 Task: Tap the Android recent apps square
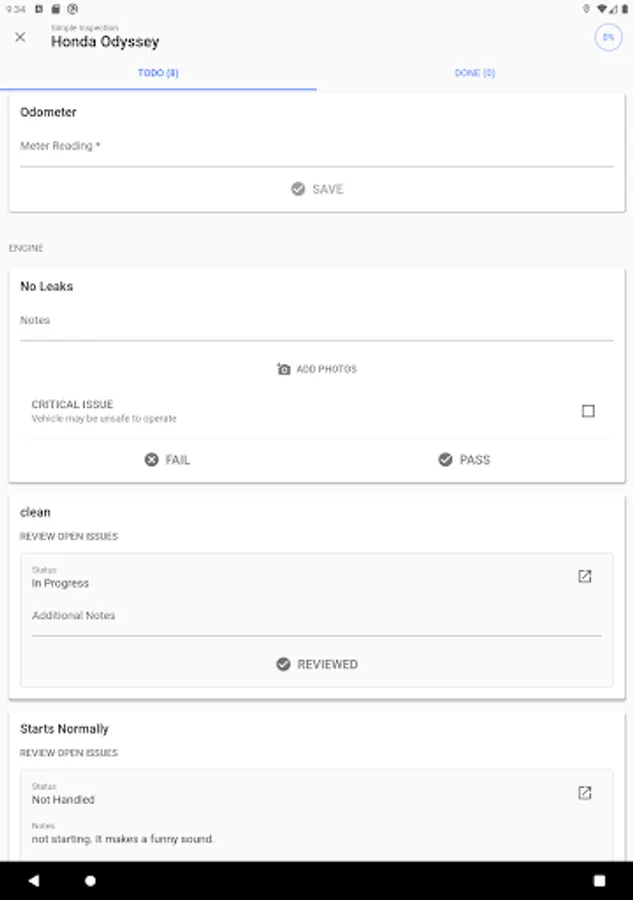tap(599, 881)
